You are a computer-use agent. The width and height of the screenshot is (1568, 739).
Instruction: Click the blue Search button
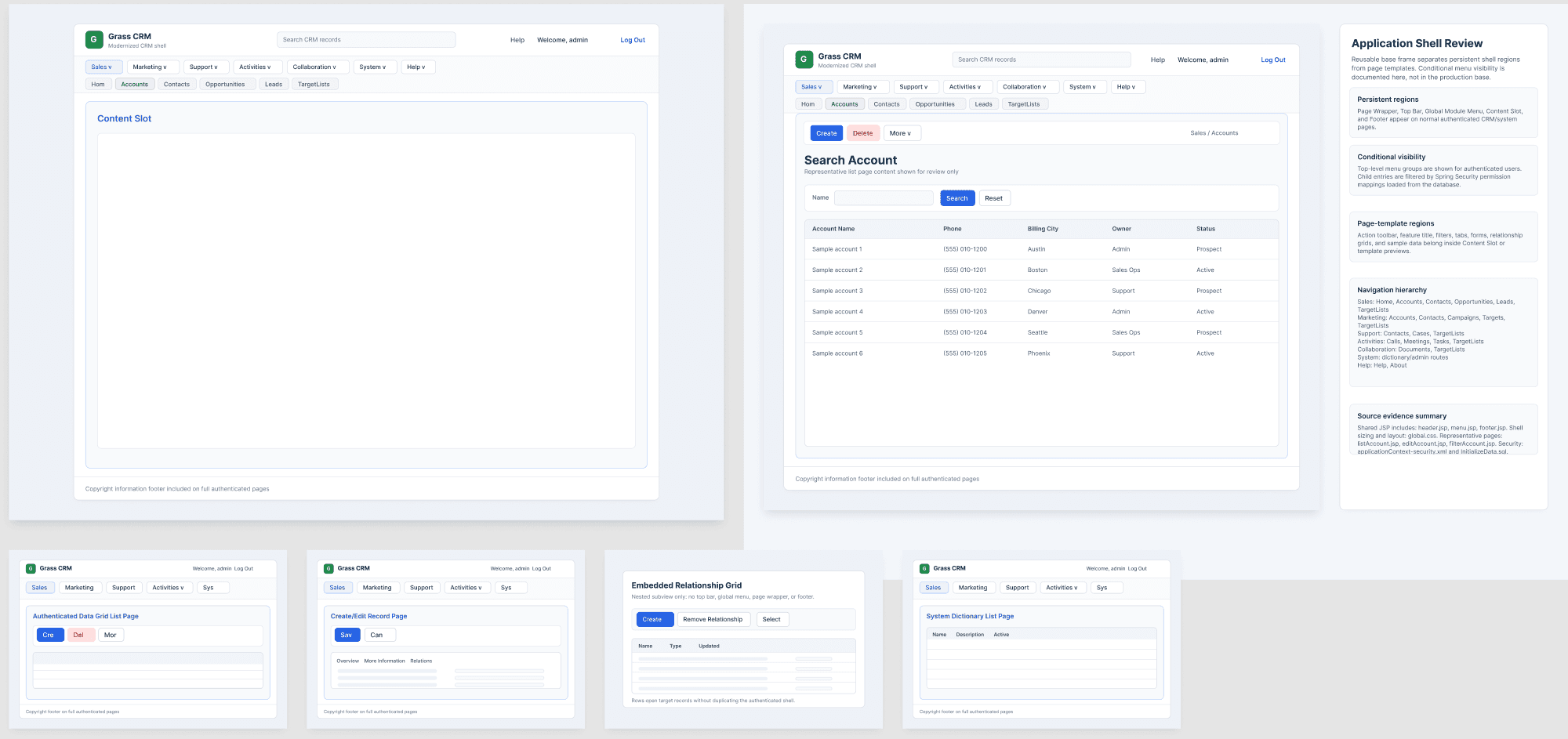957,198
